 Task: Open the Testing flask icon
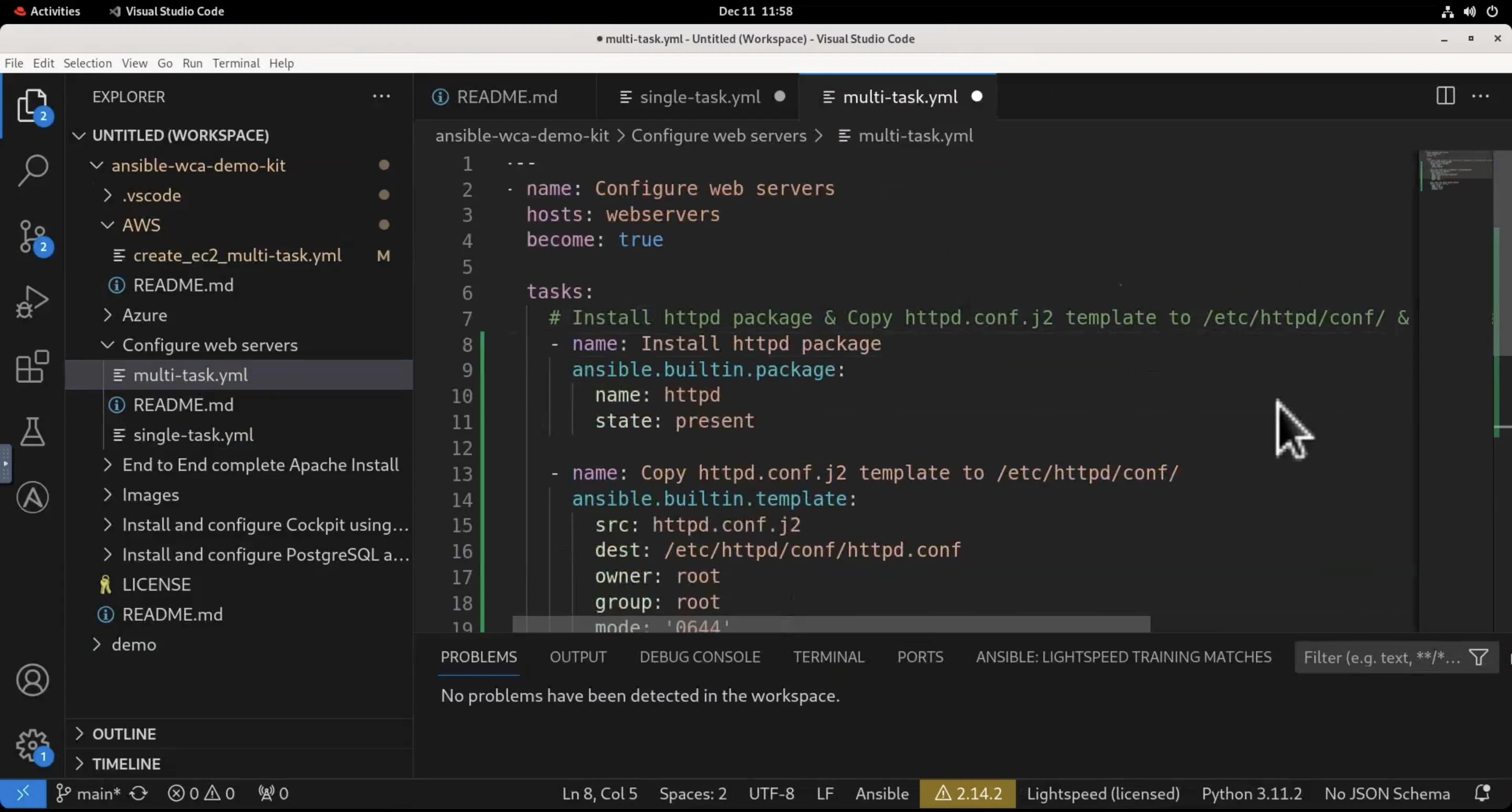coord(32,432)
